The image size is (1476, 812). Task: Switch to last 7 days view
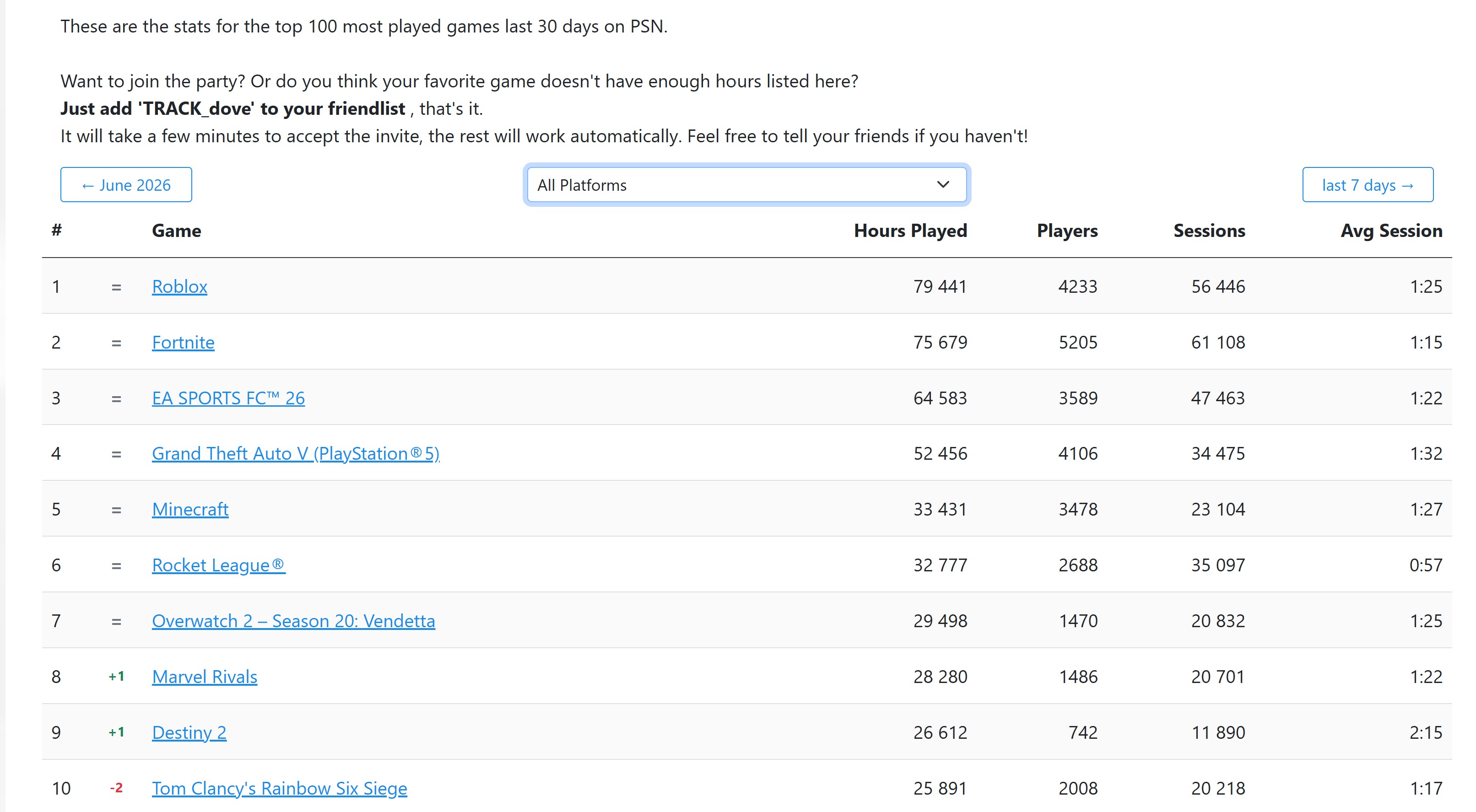[x=1368, y=184]
